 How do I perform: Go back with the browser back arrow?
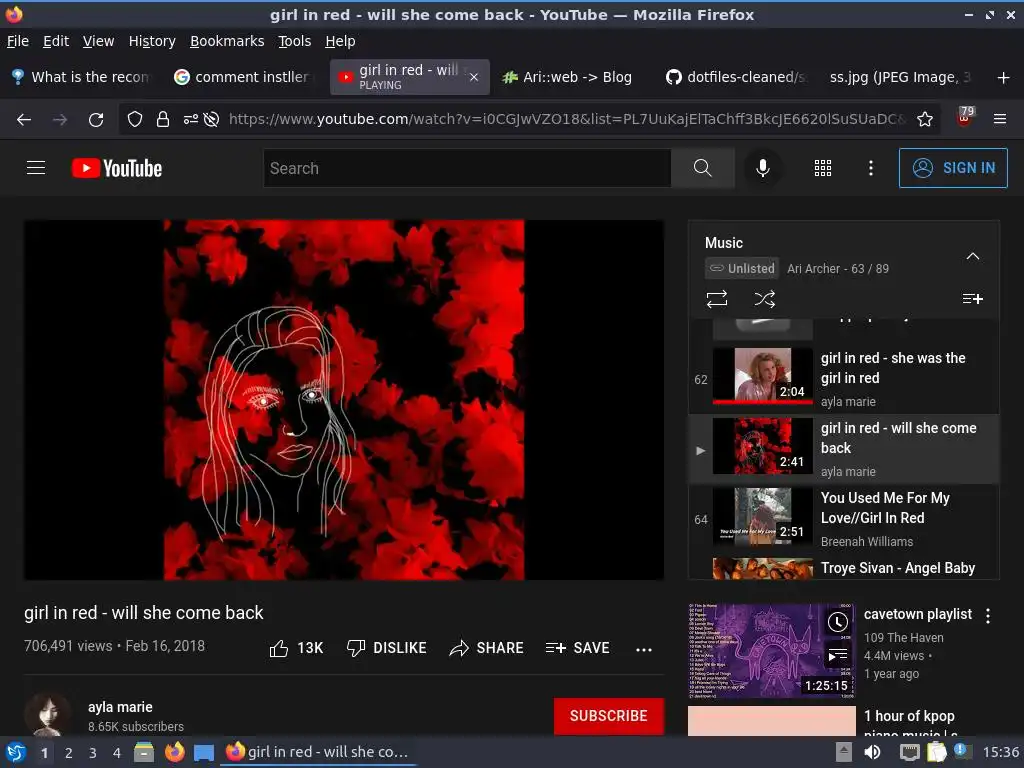[24, 120]
